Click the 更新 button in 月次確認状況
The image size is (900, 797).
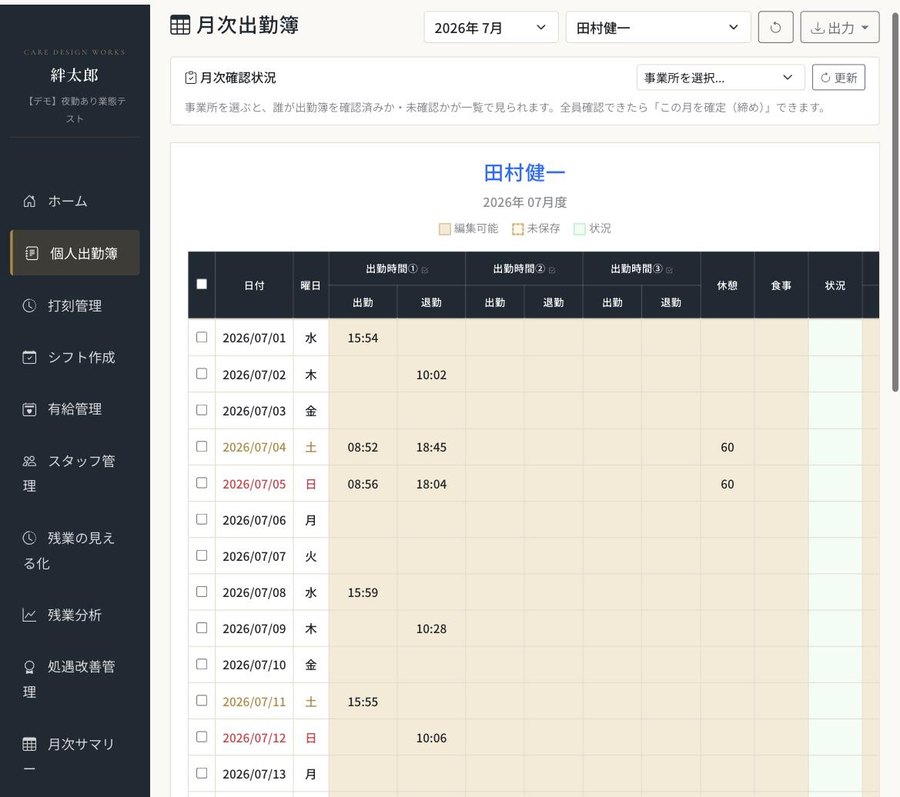(x=839, y=77)
